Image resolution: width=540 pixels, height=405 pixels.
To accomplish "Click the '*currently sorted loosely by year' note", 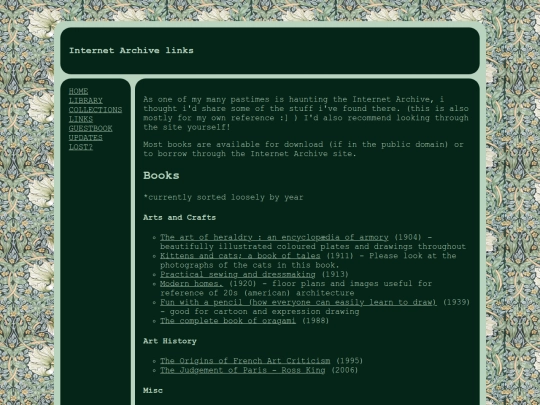I will click(x=223, y=197).
